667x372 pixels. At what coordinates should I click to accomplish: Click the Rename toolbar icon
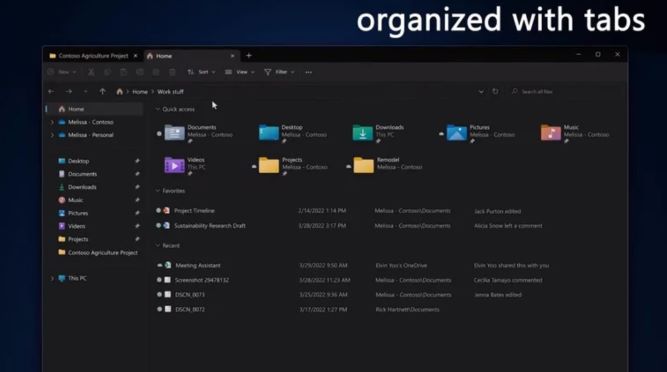click(140, 72)
